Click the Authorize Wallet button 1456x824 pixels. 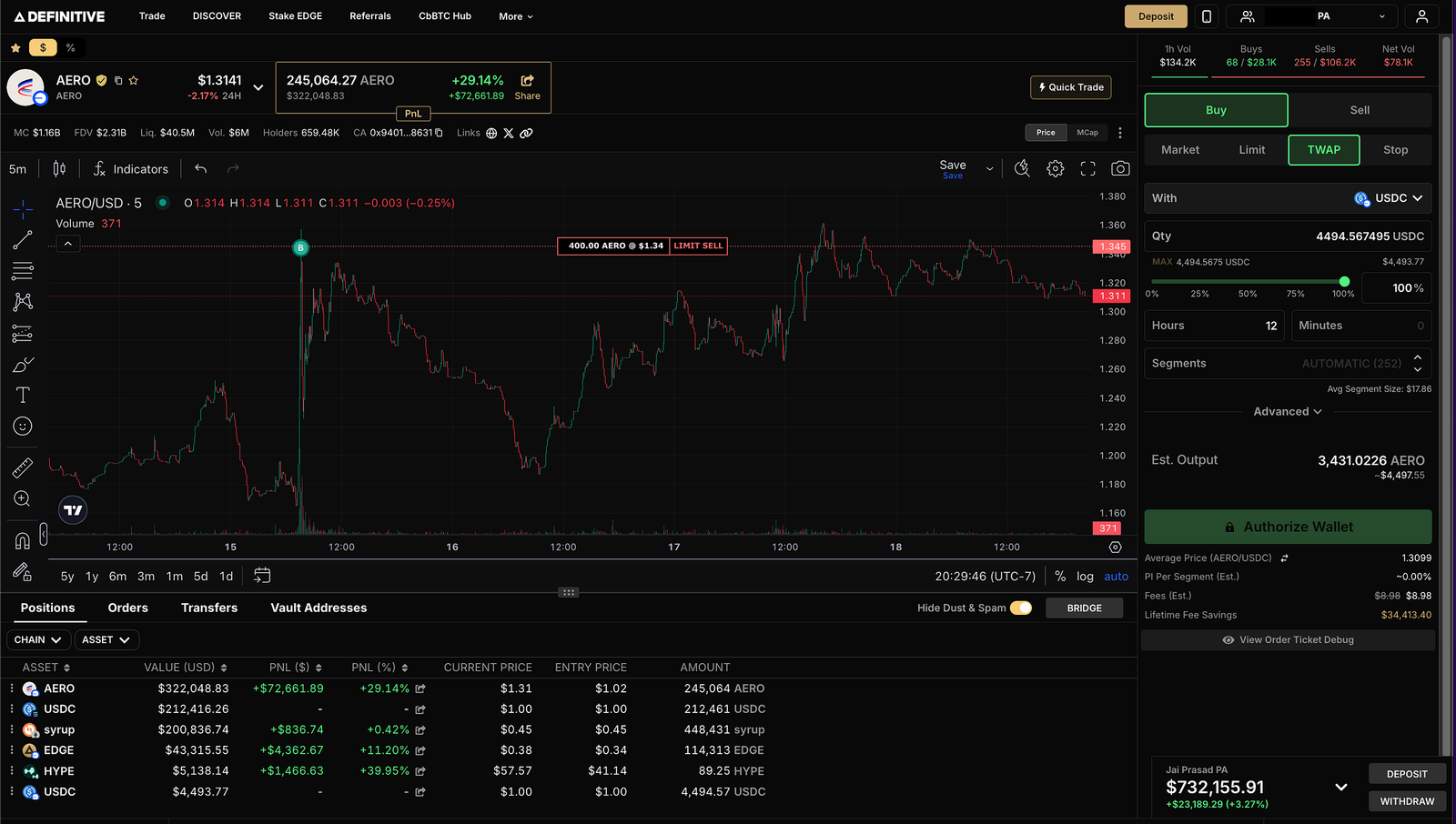tap(1288, 528)
